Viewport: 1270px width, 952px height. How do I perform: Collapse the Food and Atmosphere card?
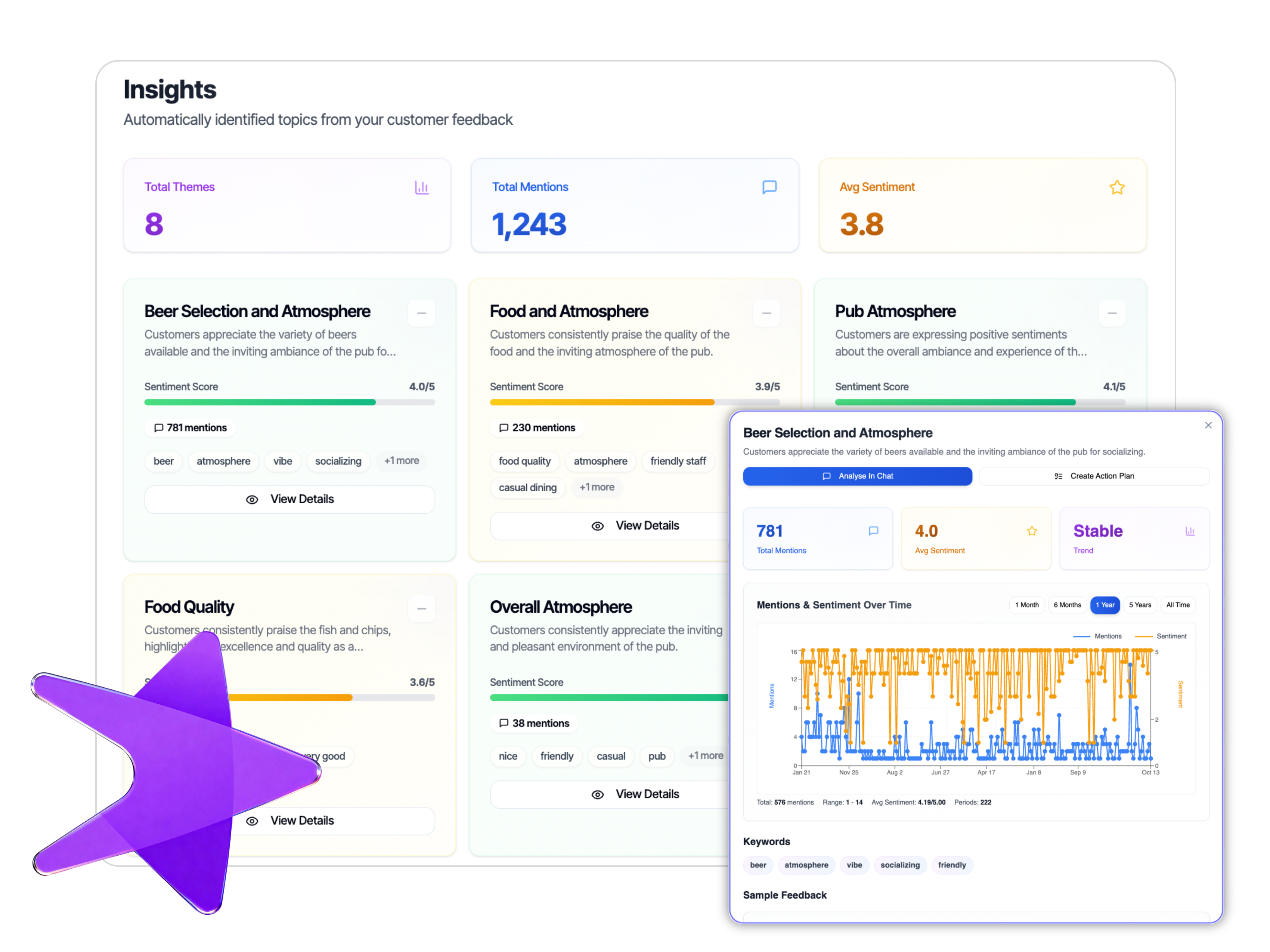766,313
